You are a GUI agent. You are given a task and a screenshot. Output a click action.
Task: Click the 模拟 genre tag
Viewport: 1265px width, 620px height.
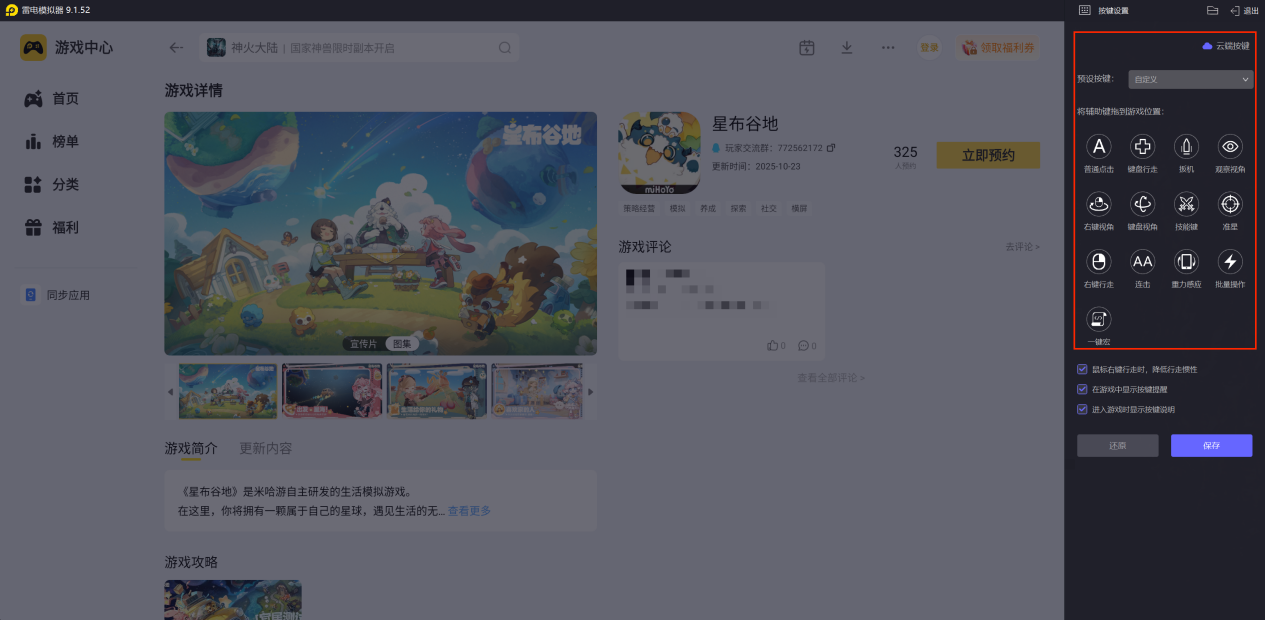point(678,209)
